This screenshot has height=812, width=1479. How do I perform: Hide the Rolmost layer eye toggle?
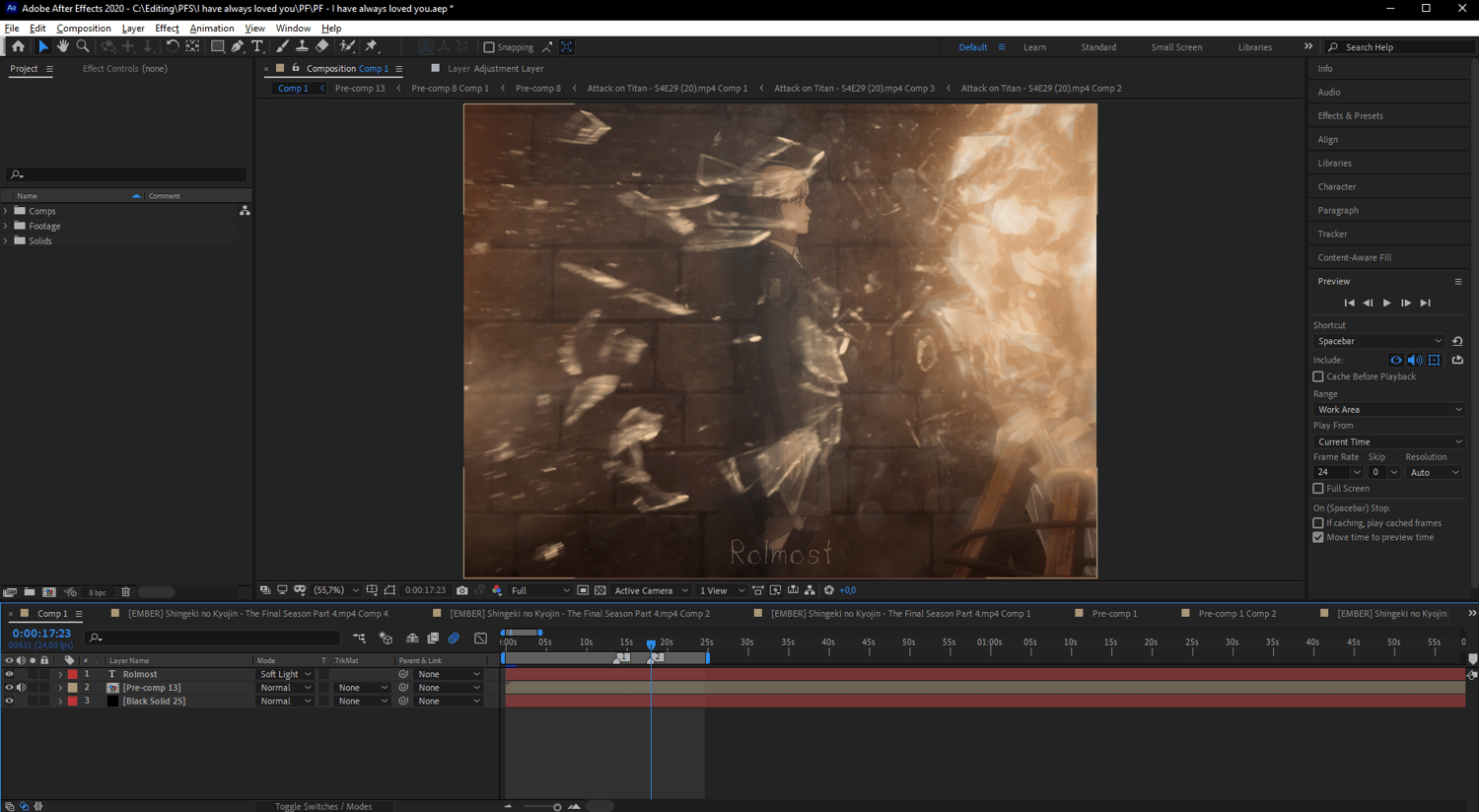point(9,675)
